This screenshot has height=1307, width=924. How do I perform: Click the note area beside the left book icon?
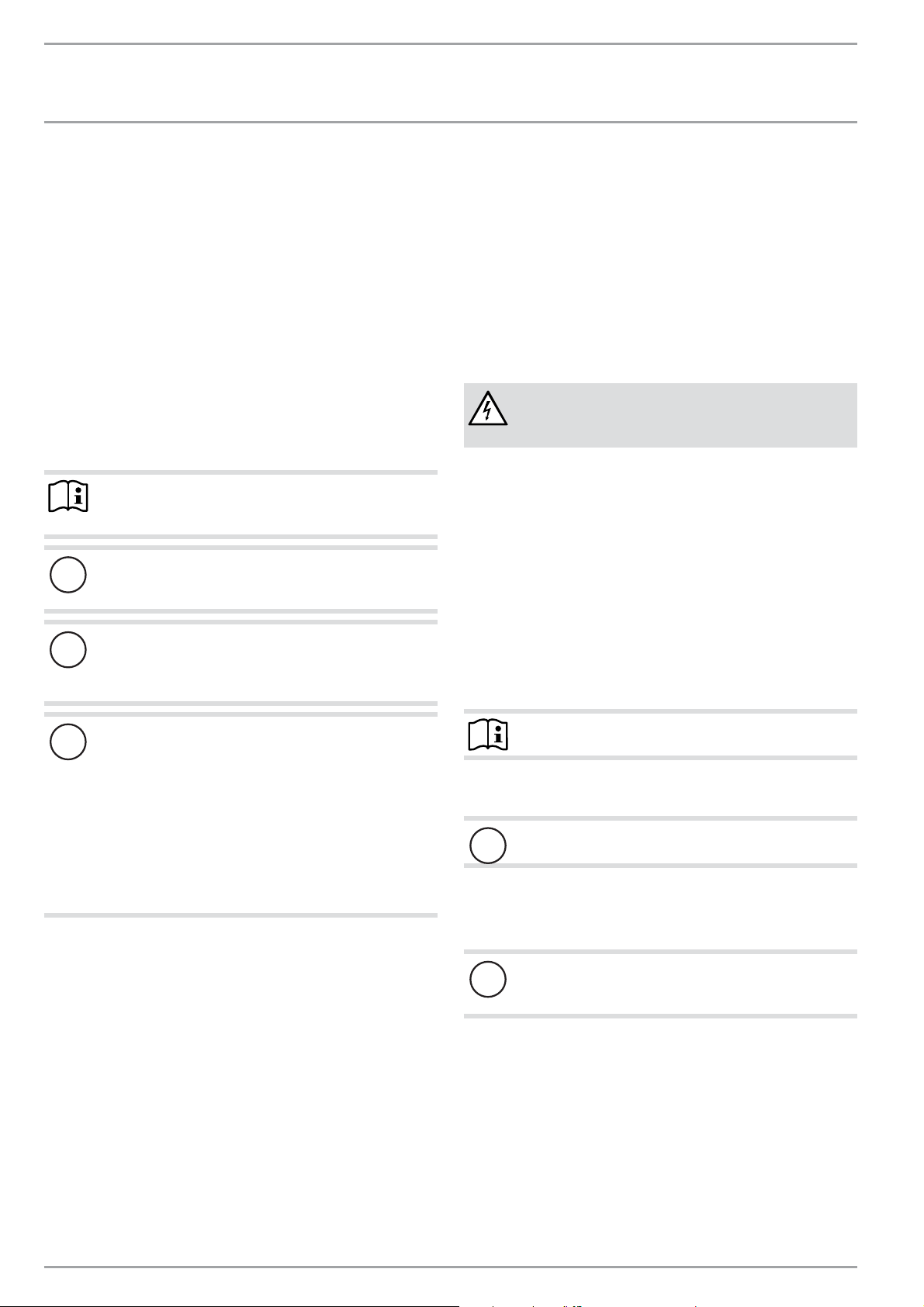pyautogui.click(x=264, y=503)
